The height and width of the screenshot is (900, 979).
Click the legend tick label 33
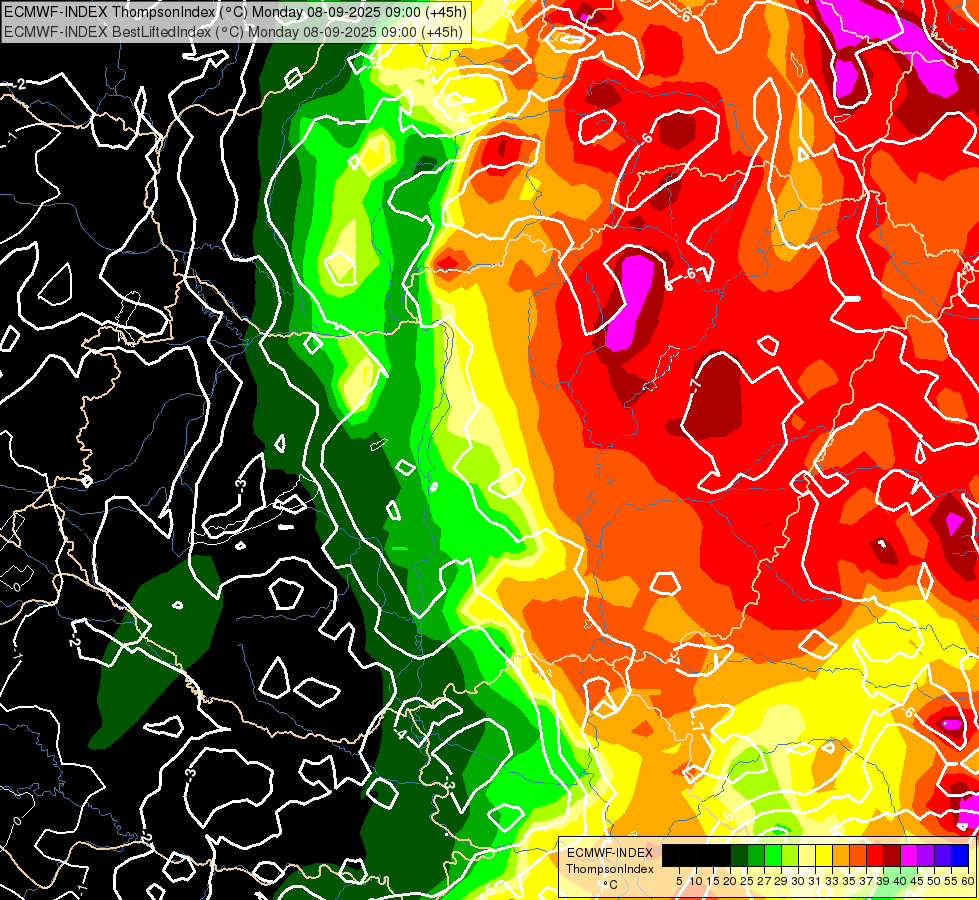tap(832, 881)
